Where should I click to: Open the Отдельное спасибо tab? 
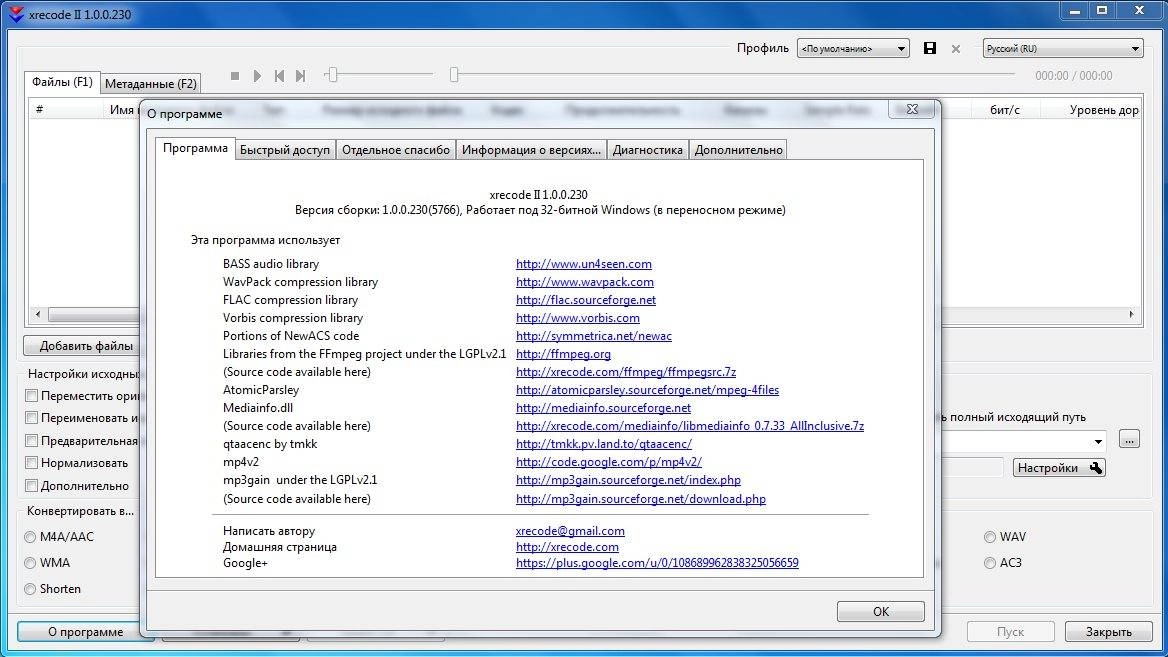[396, 150]
